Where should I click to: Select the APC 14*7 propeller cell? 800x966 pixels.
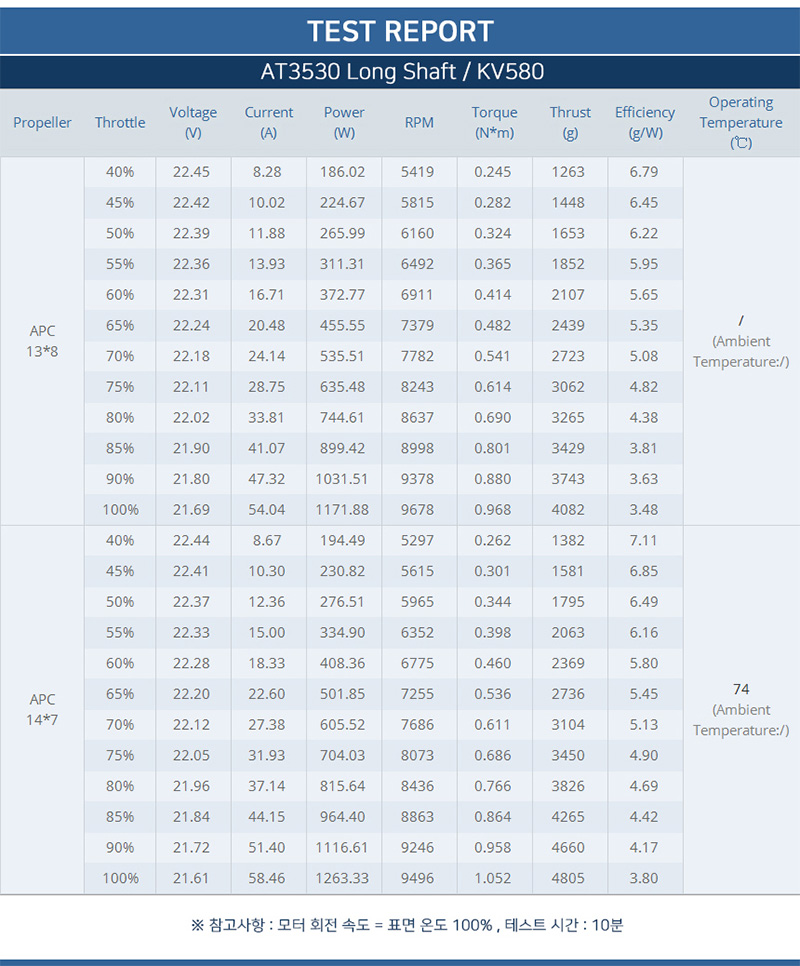coord(42,710)
